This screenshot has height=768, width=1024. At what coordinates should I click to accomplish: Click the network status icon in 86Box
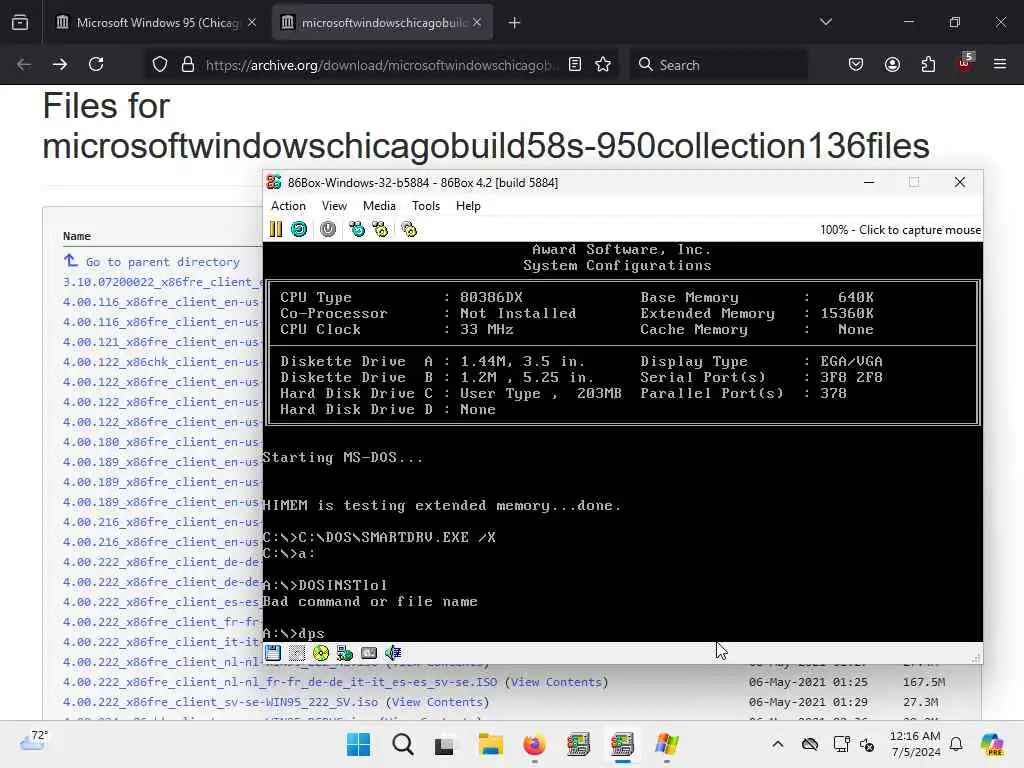pos(345,653)
